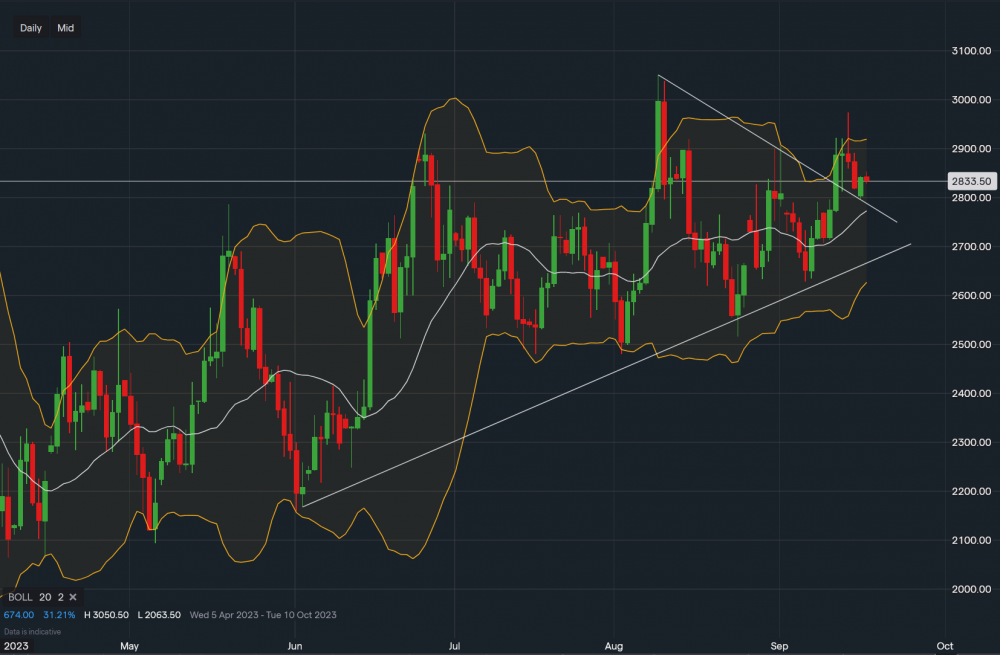The image size is (1000, 655).
Task: Click the Jul label on time axis
Action: 455,647
